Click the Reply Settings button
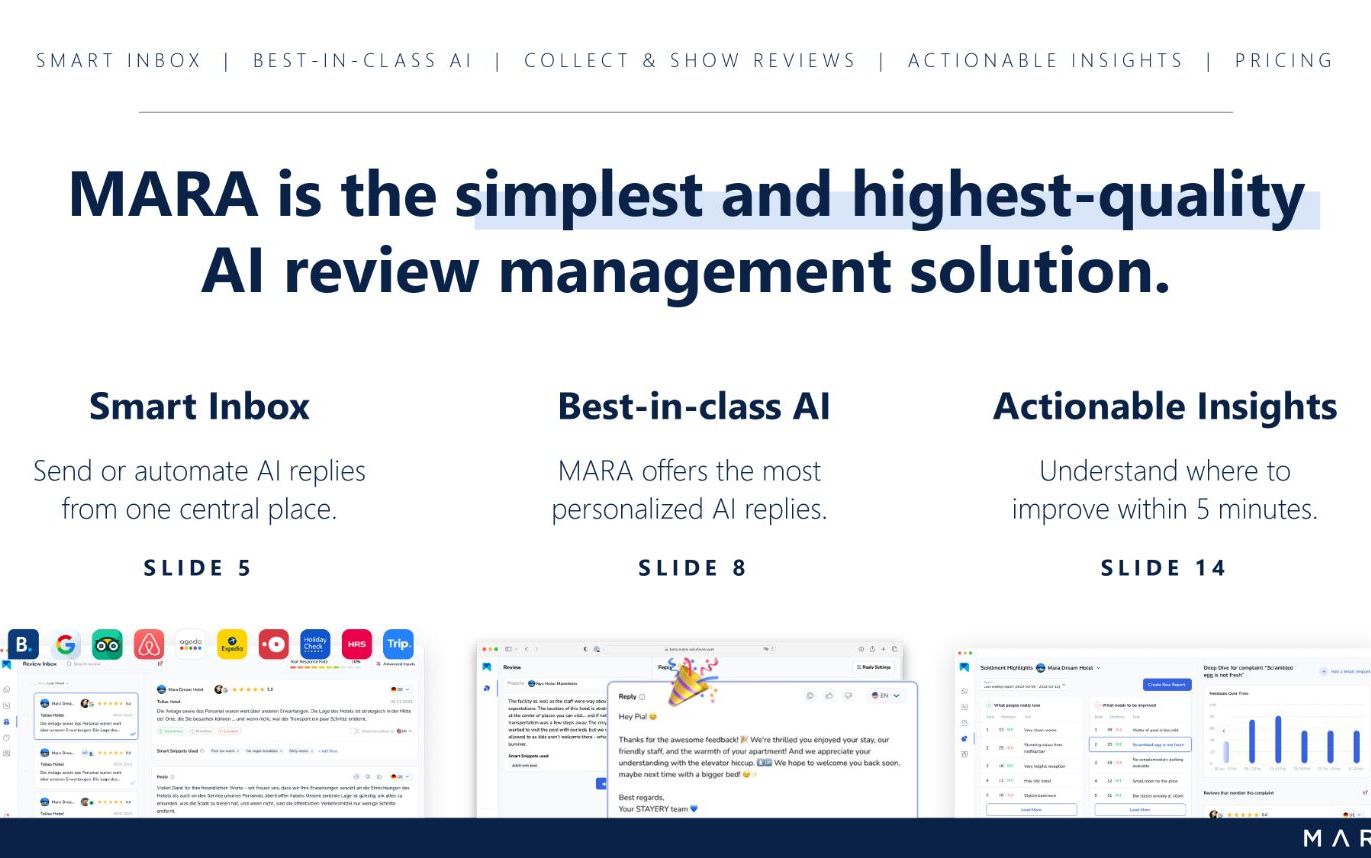The width and height of the screenshot is (1371, 858). [x=873, y=667]
